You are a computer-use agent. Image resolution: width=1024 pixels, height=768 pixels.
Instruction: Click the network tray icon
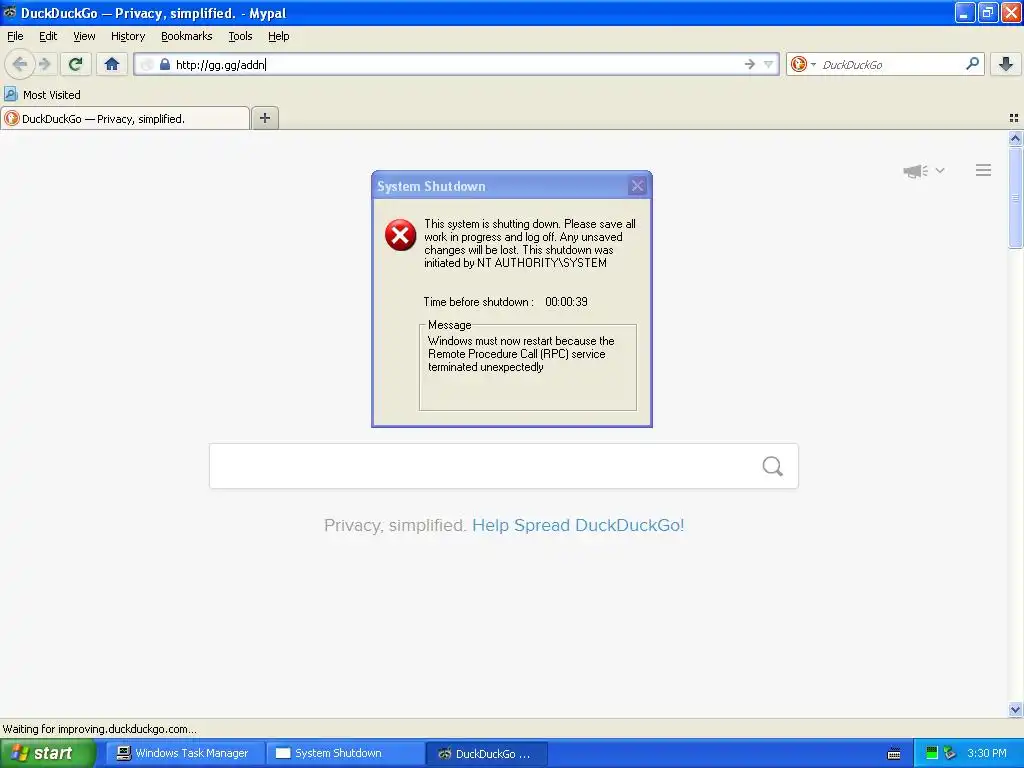point(950,753)
